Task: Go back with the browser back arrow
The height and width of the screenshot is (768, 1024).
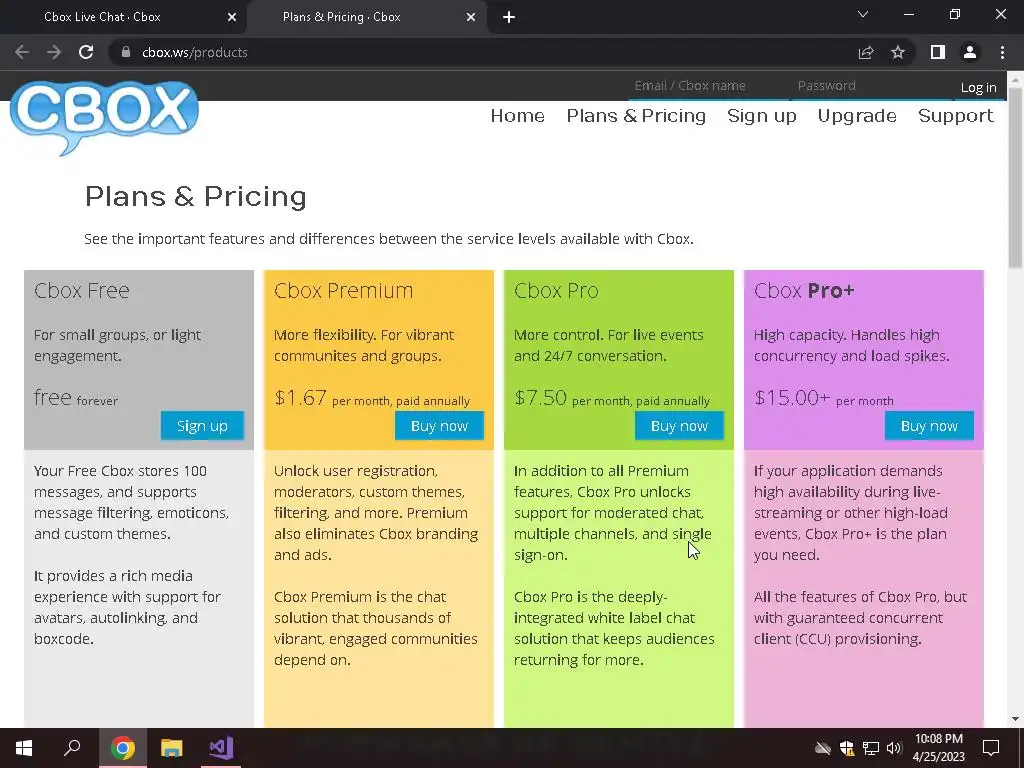Action: pos(22,52)
